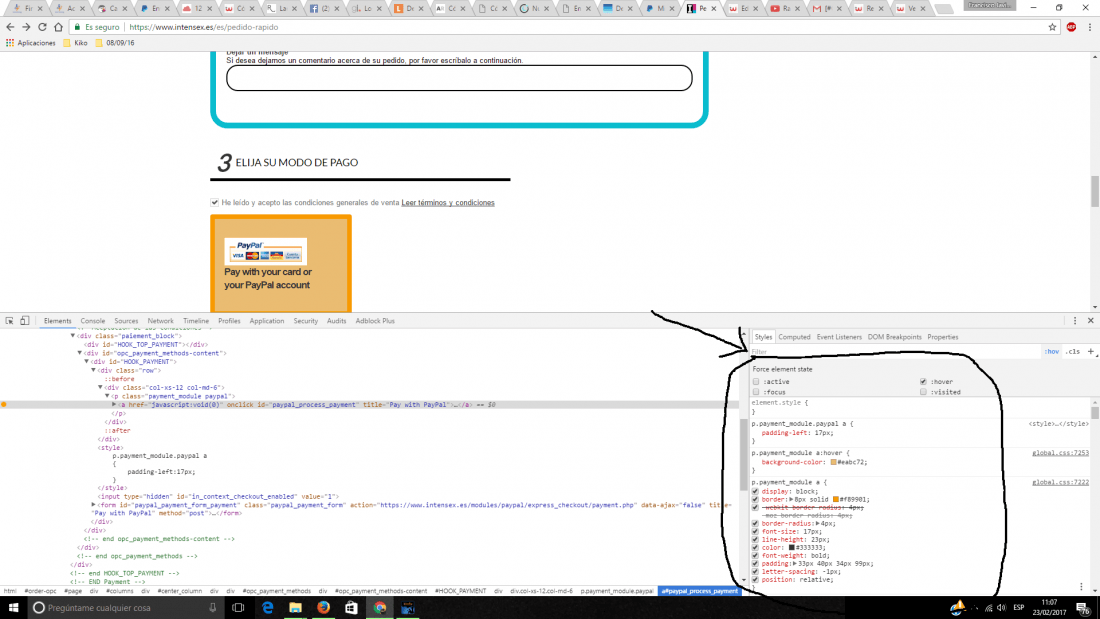The image size is (1100, 619).
Task: Expand the paypal_process_payment anchor node
Action: pos(114,405)
